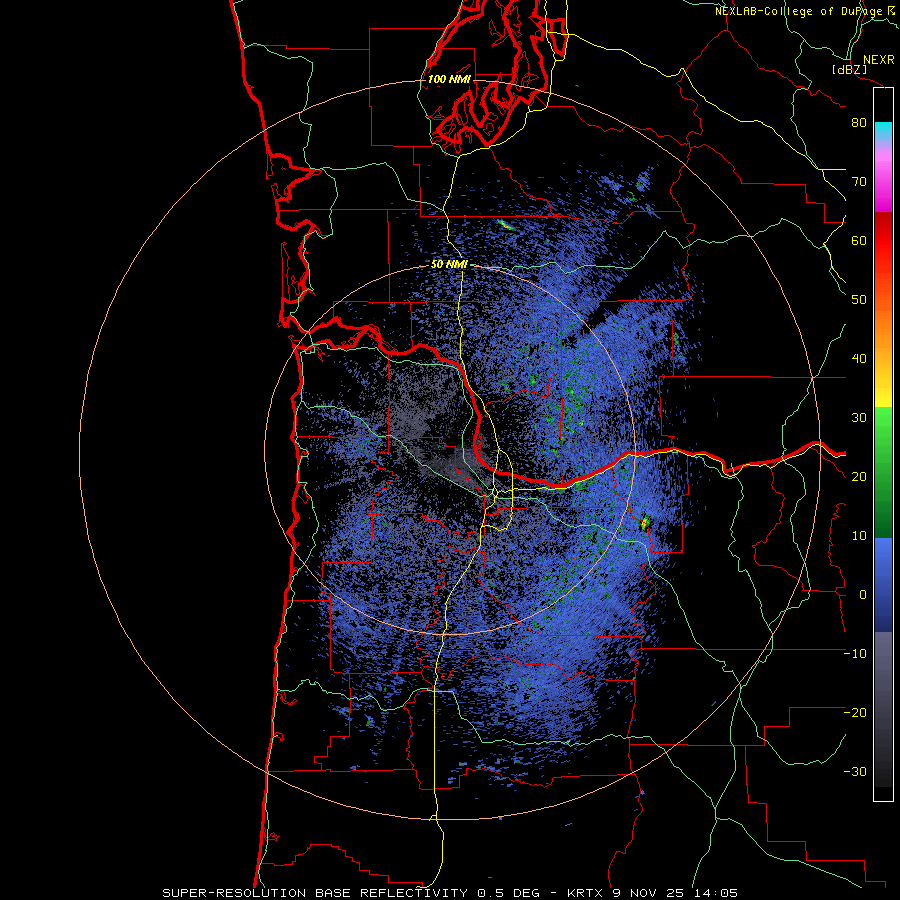Viewport: 900px width, 900px height.
Task: Click the 60 value on the dBZ scale
Action: (859, 240)
